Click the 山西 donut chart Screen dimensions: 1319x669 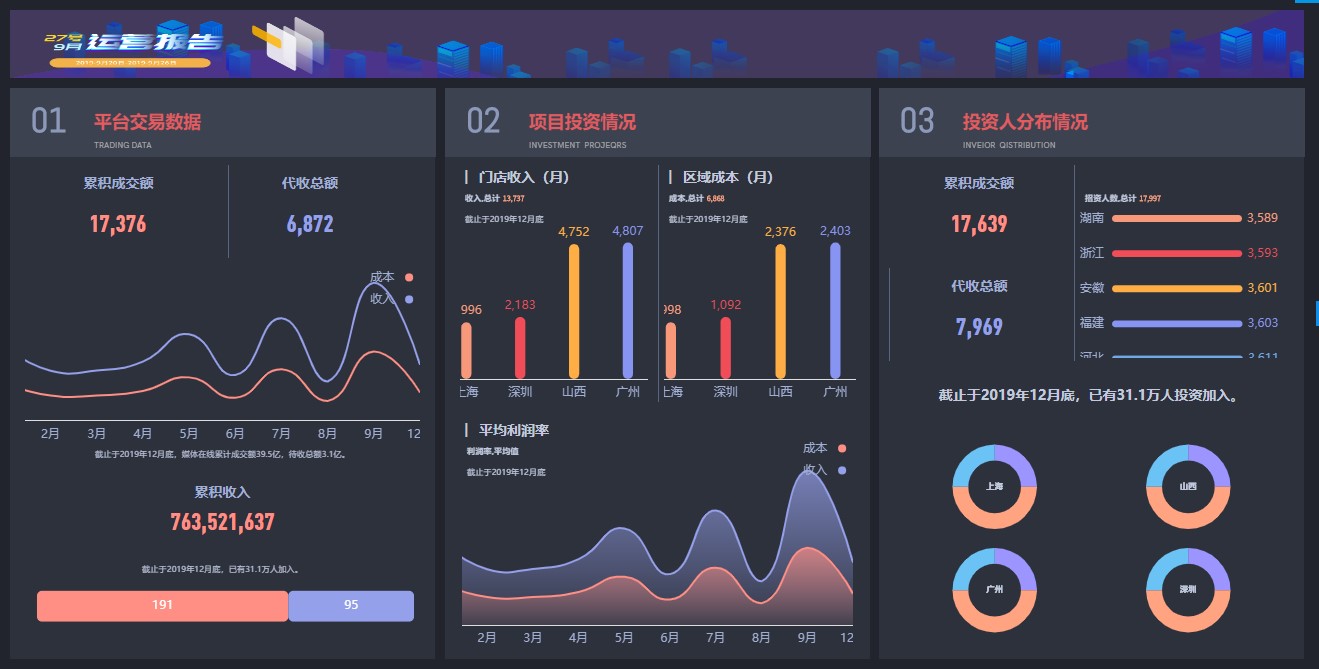coord(1188,487)
